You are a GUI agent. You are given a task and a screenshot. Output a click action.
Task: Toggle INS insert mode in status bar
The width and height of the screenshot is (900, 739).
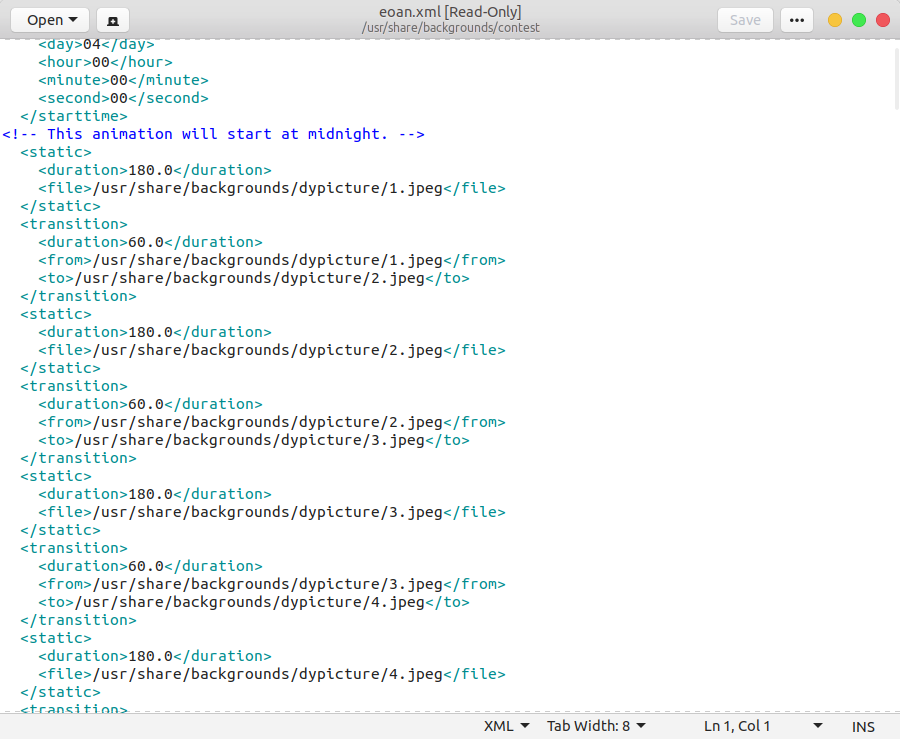point(863,726)
